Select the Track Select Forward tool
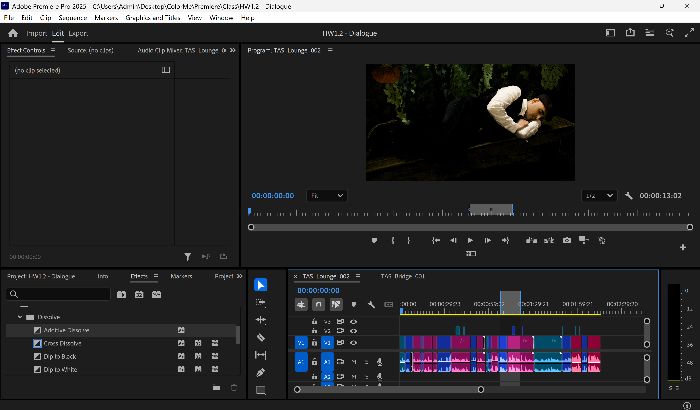The width and height of the screenshot is (700, 410). click(x=261, y=302)
